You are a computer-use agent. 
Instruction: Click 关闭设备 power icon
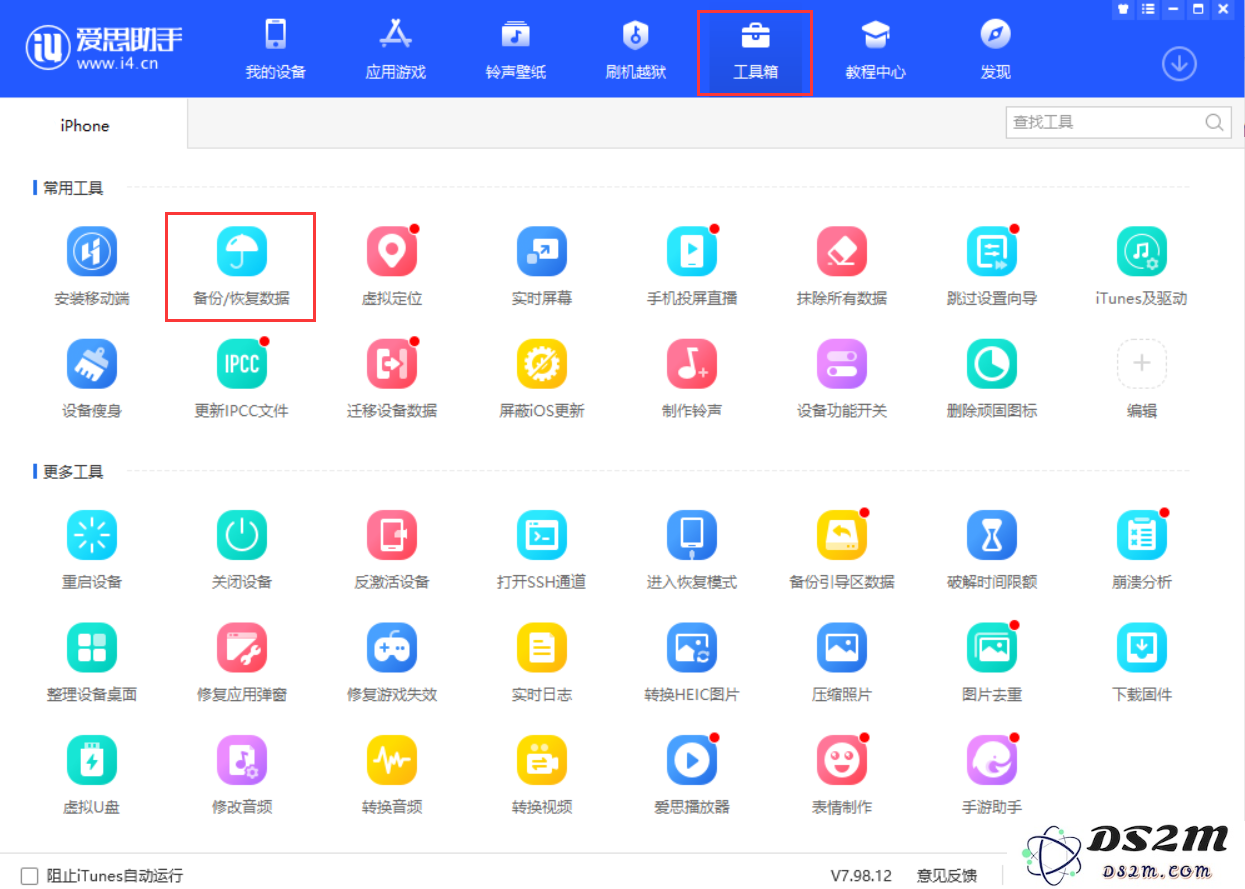(x=242, y=535)
